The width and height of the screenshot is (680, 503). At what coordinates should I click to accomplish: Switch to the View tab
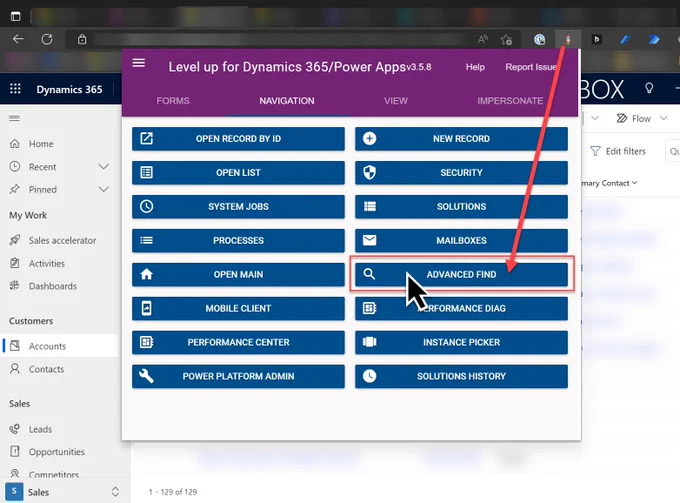(x=396, y=101)
